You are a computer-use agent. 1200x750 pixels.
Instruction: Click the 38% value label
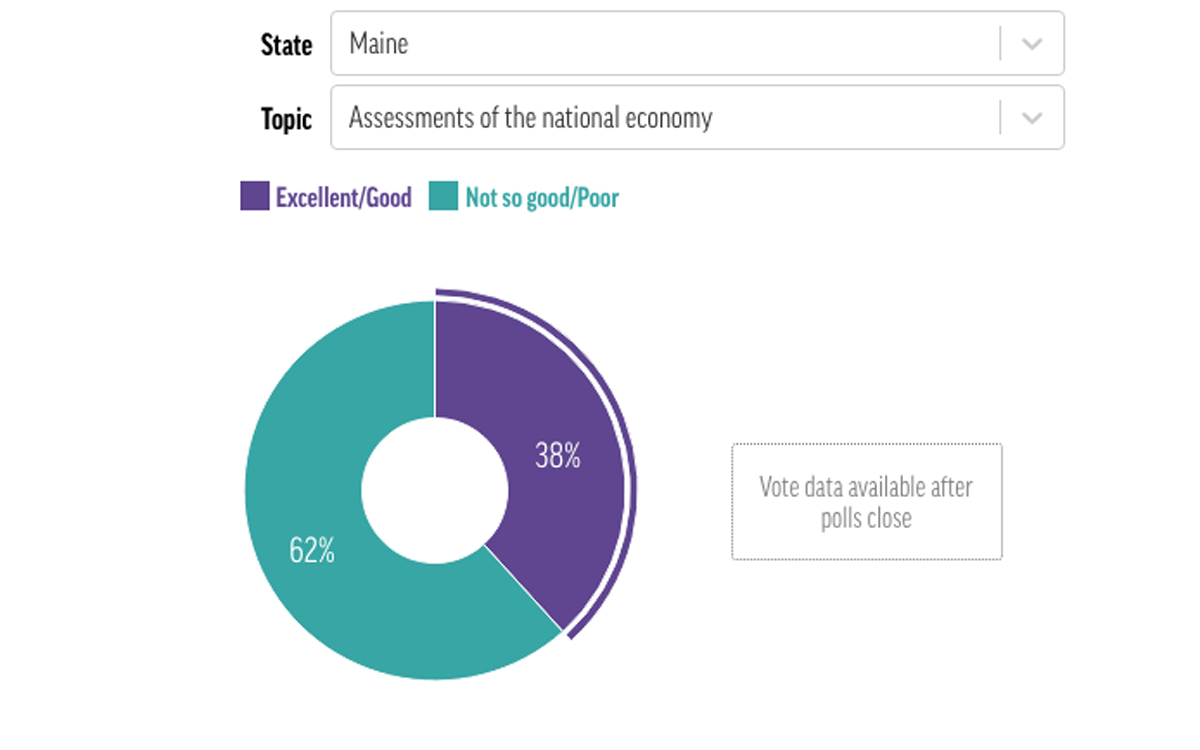click(x=557, y=457)
